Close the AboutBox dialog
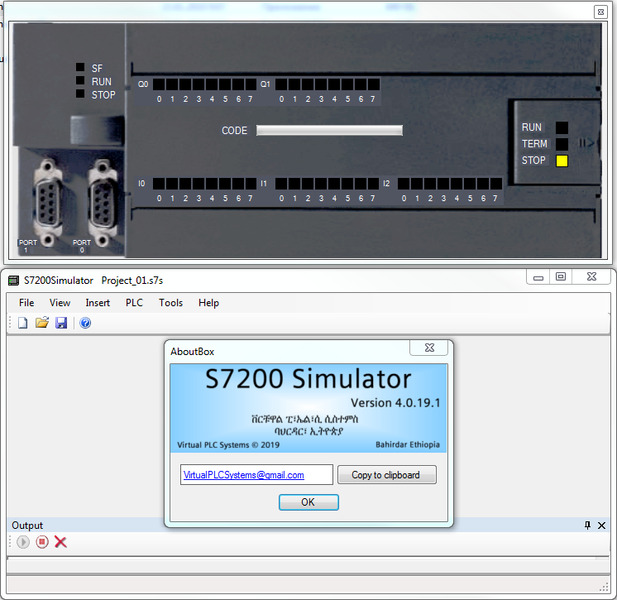 [x=429, y=347]
